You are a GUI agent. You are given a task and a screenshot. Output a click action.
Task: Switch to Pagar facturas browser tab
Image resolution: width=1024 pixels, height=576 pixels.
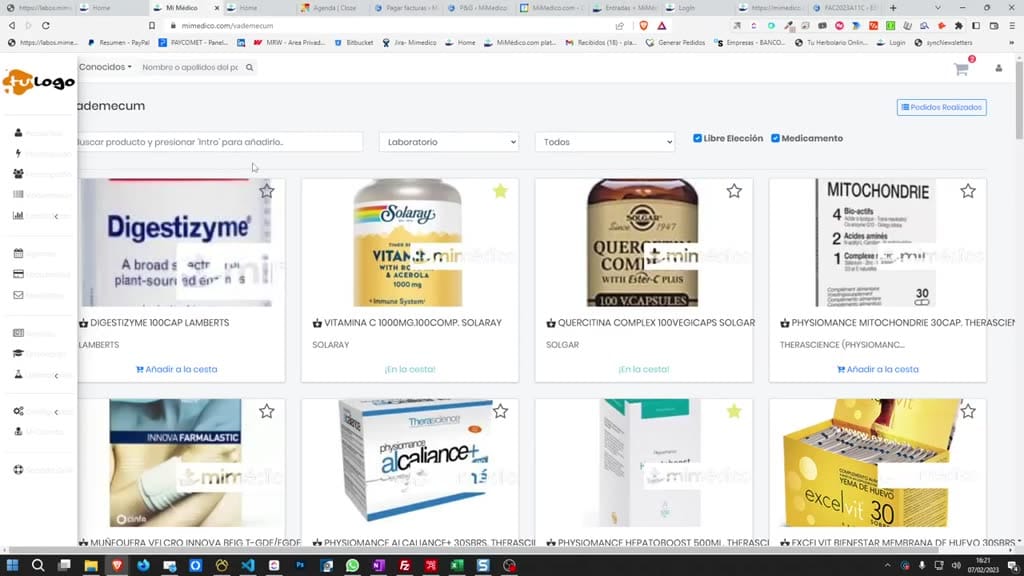(406, 8)
